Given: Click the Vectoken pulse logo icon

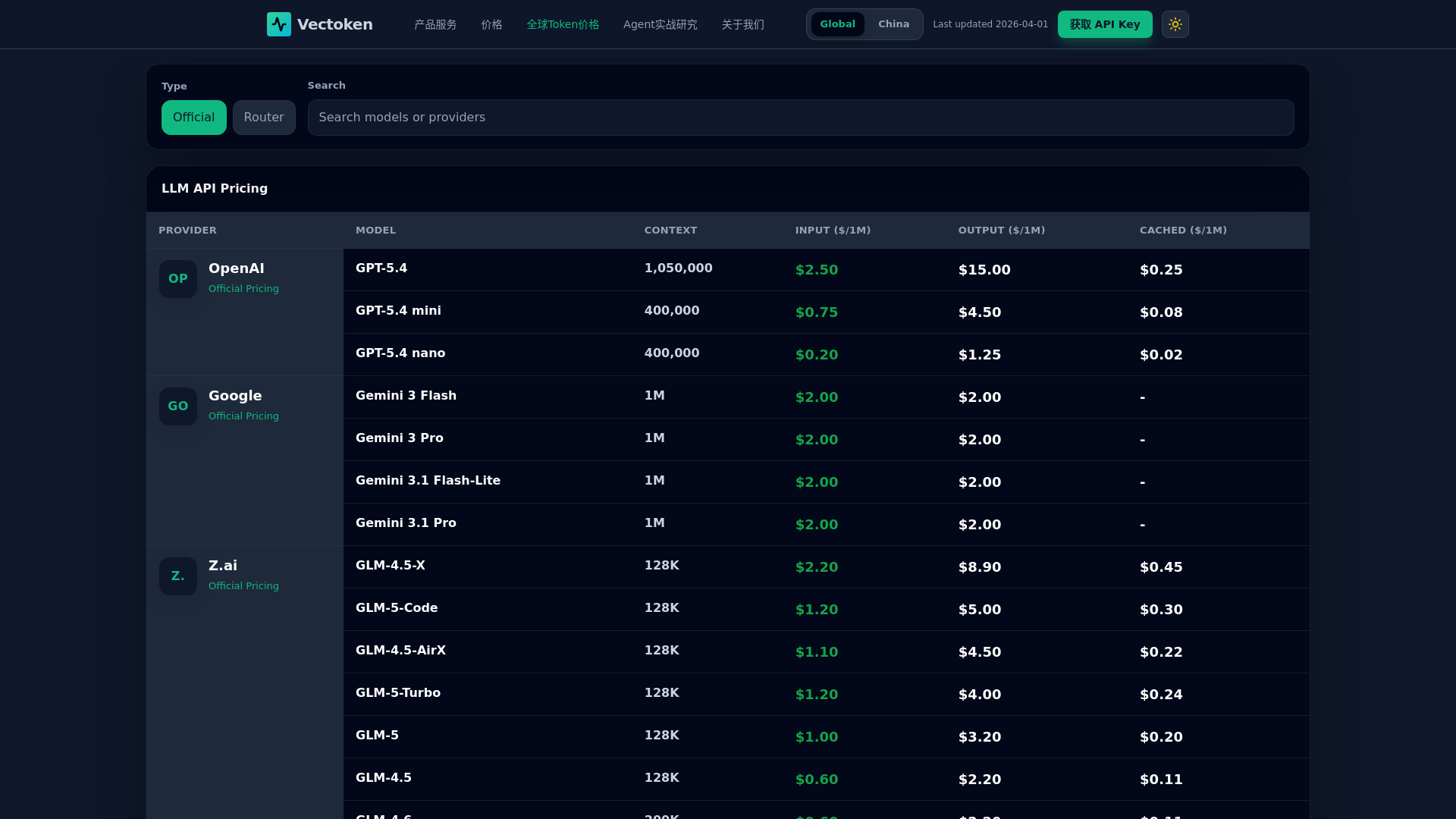Looking at the screenshot, I should coord(279,24).
